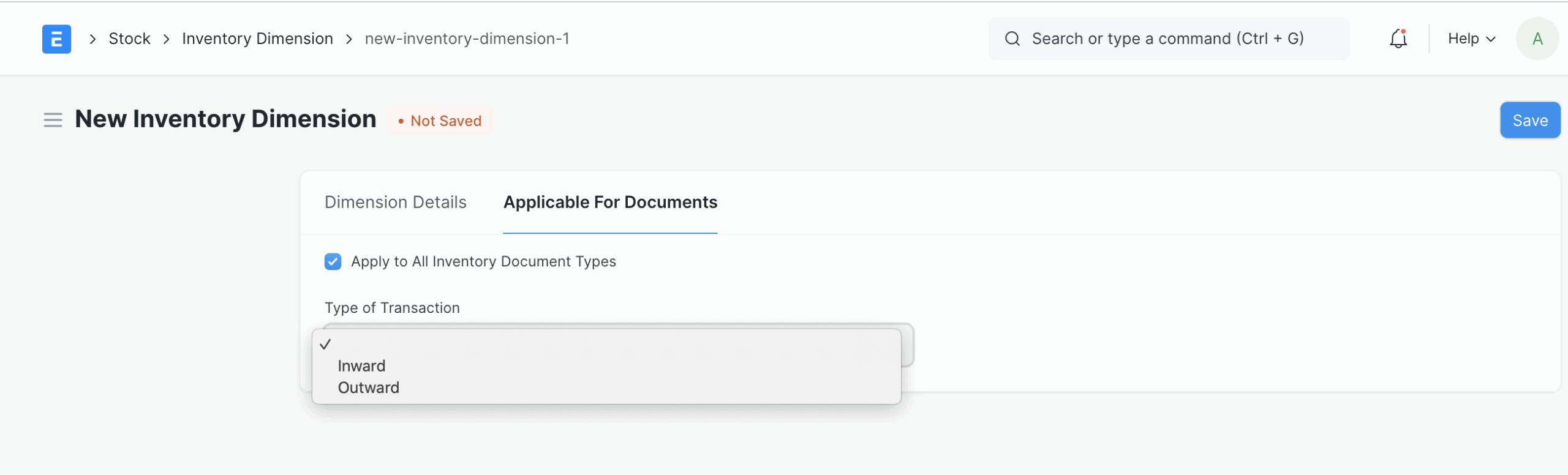Click the new-inventory-dimension-1 breadcrumb
Viewport: 1568px width, 475px height.
click(467, 39)
